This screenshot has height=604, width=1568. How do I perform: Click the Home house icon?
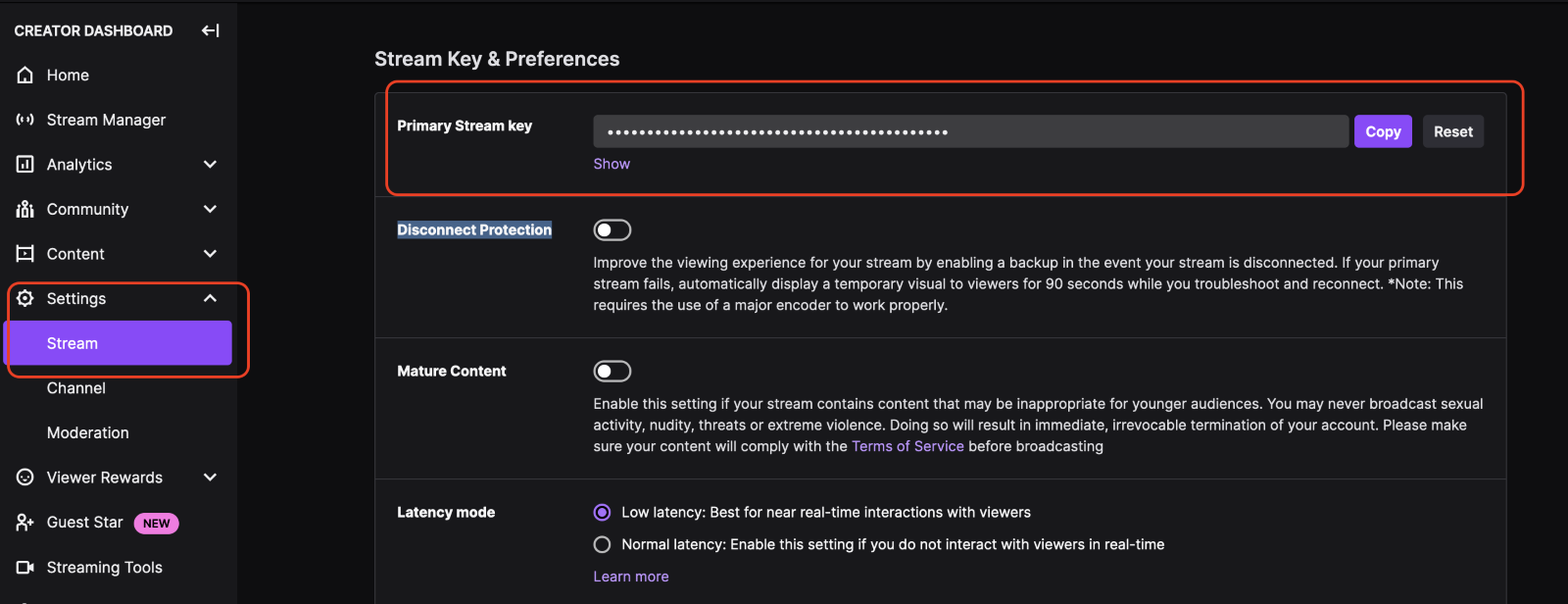pos(25,75)
